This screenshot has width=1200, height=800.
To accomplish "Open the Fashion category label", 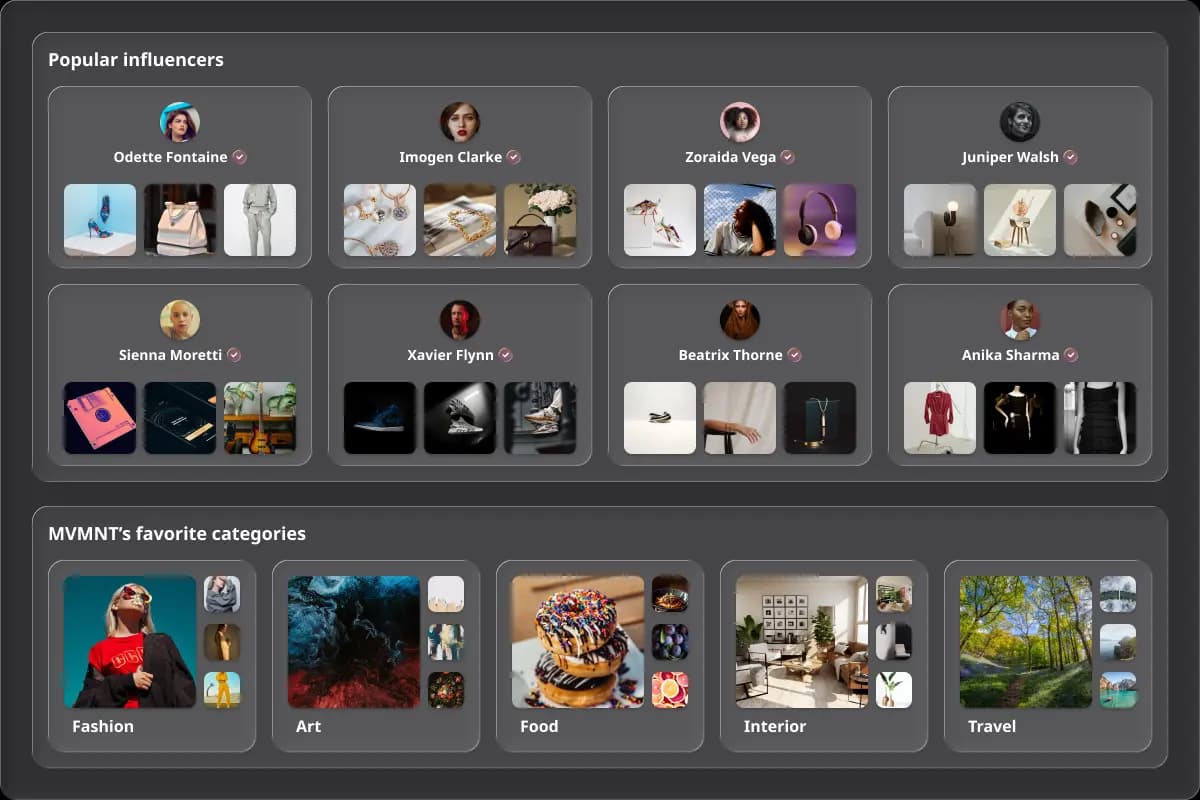I will tap(103, 726).
